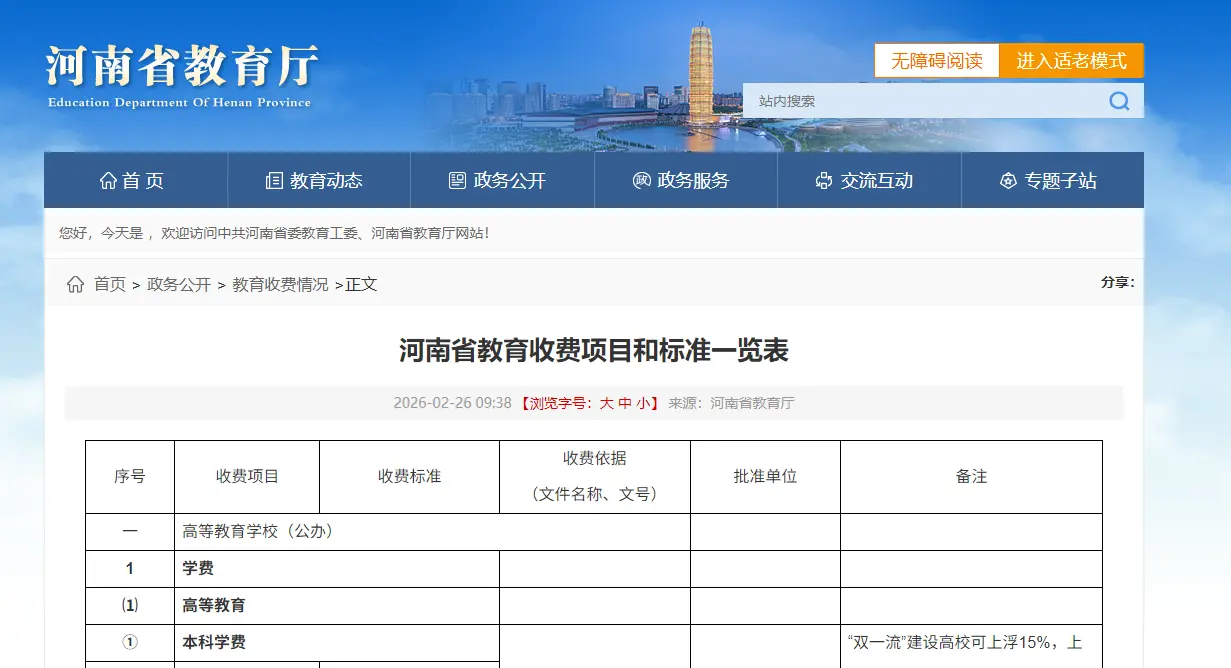1231x668 pixels.
Task: Click the 交流互动 icon in navbar
Action: pos(824,181)
